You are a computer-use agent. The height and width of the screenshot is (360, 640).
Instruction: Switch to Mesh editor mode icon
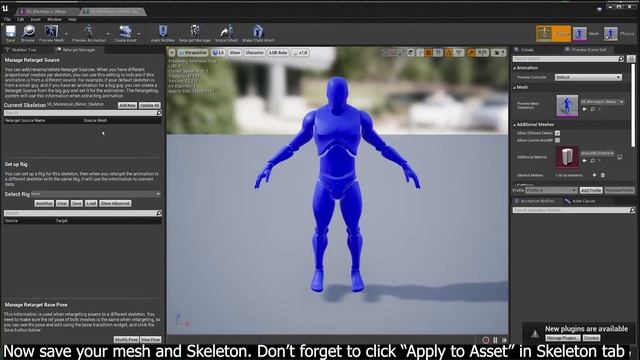click(579, 33)
